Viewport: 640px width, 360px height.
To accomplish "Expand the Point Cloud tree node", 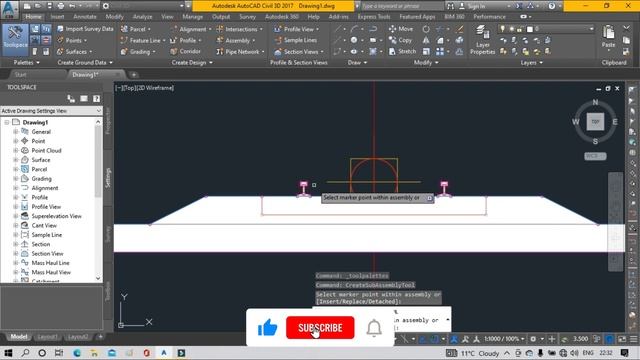I will (16, 151).
